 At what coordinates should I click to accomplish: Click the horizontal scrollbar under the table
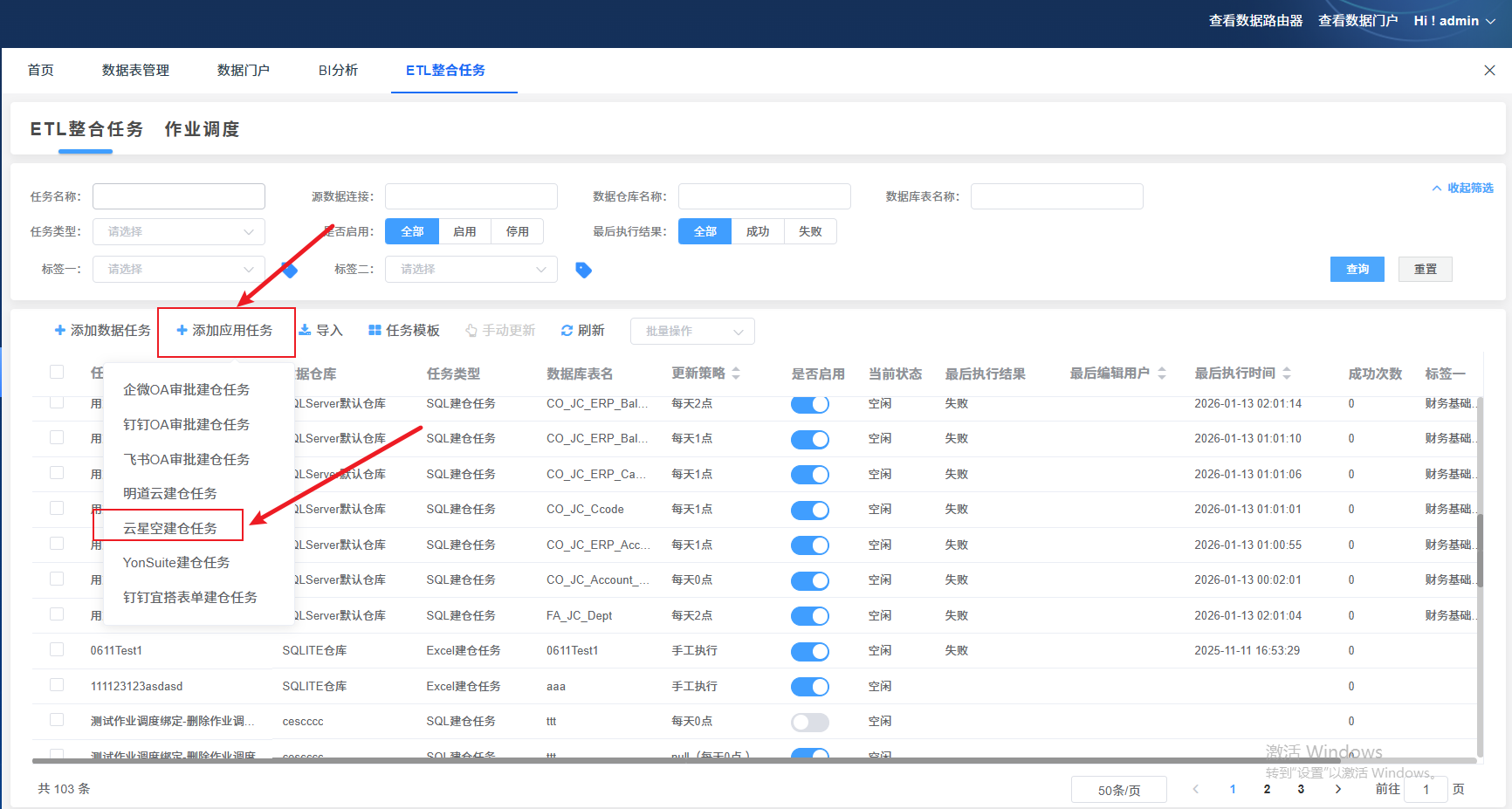[x=698, y=760]
